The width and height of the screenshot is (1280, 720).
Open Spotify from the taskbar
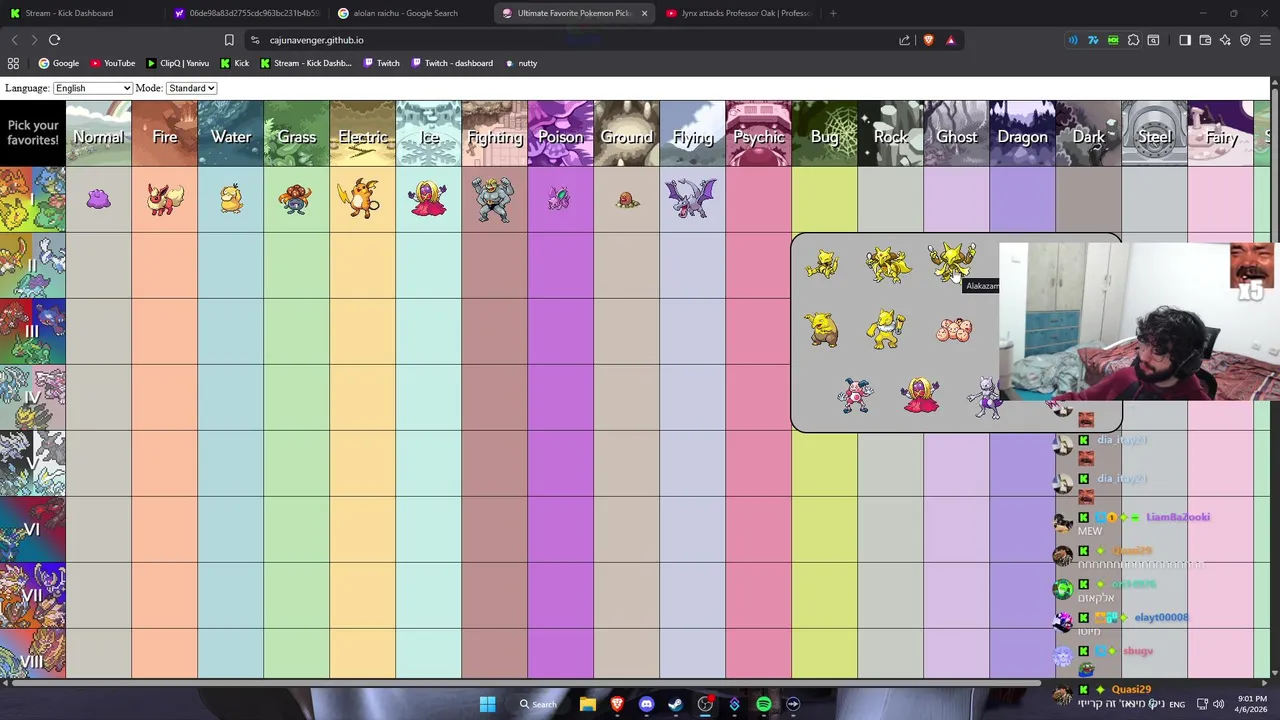tap(764, 704)
